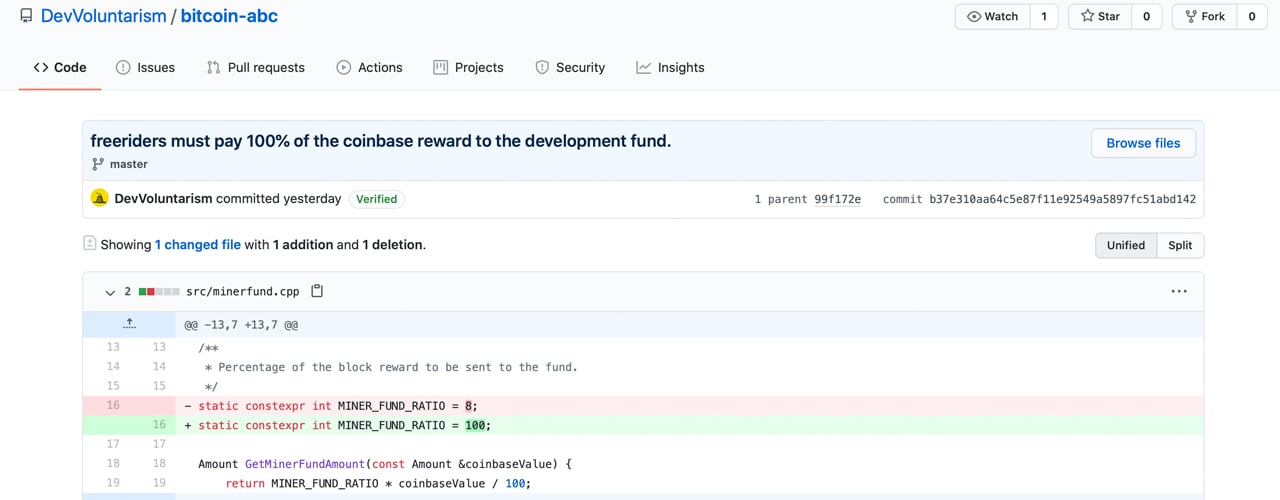Open the Insights tab

coord(670,67)
